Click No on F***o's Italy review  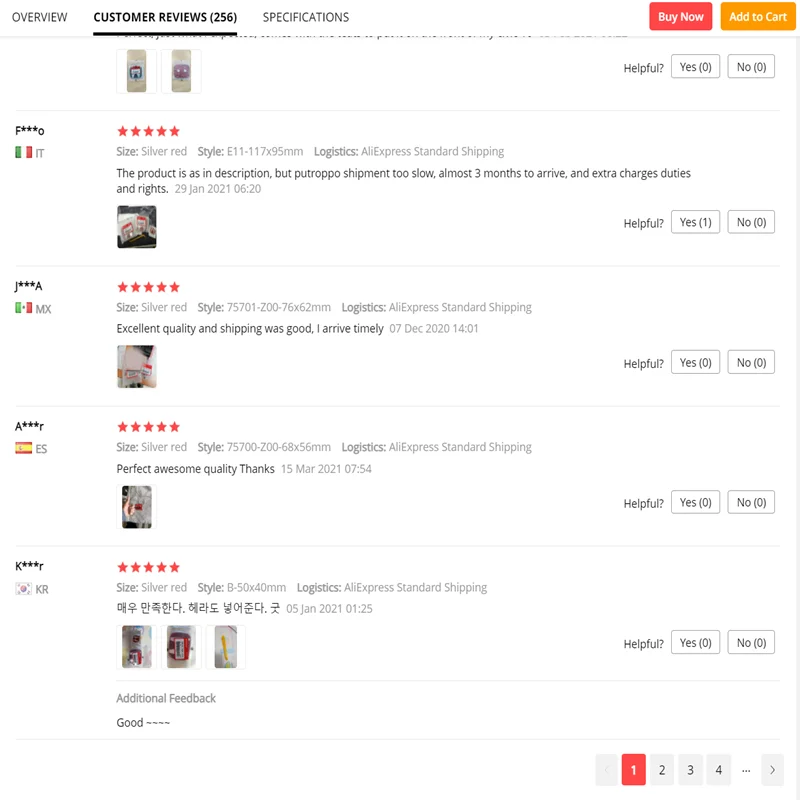[751, 222]
